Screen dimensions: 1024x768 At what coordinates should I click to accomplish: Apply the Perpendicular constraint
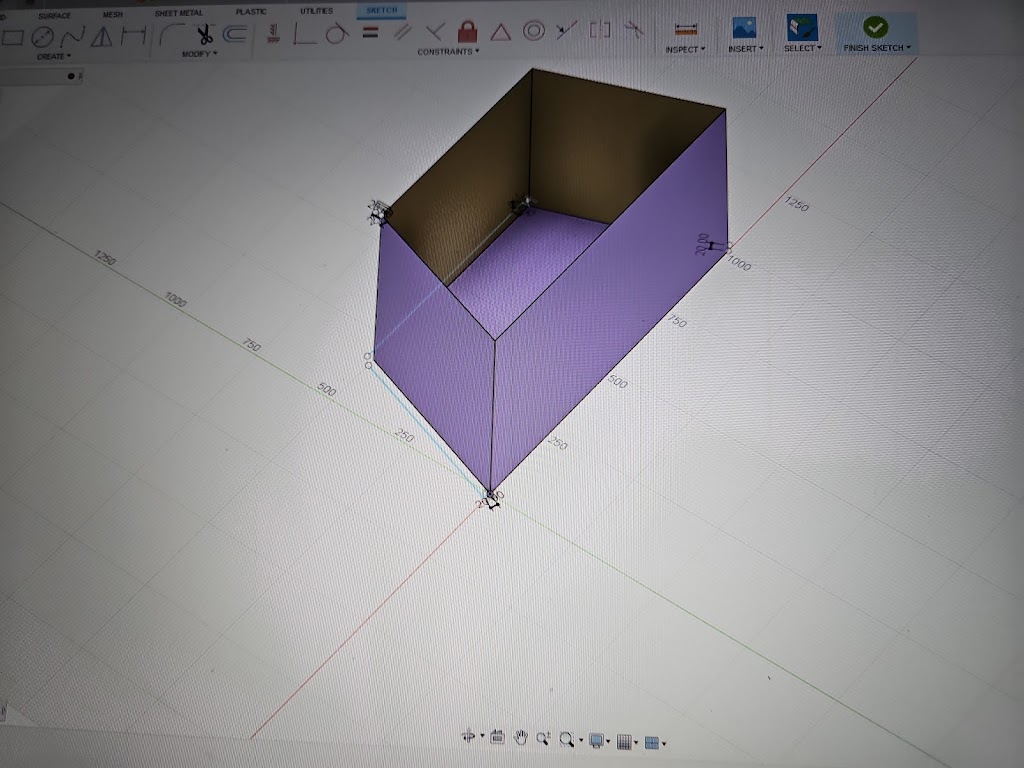(x=436, y=31)
